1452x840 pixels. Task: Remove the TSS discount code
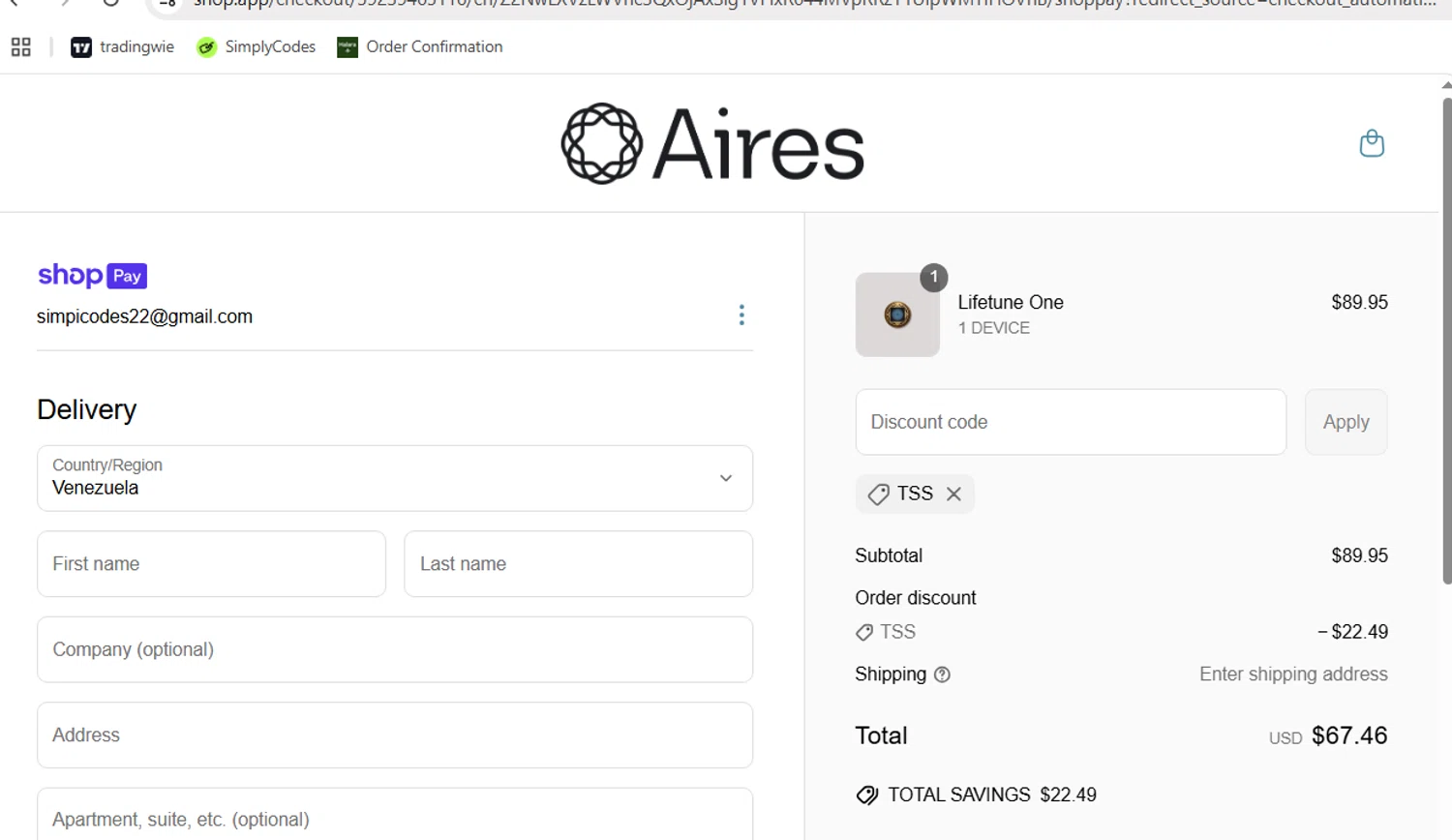(x=953, y=494)
